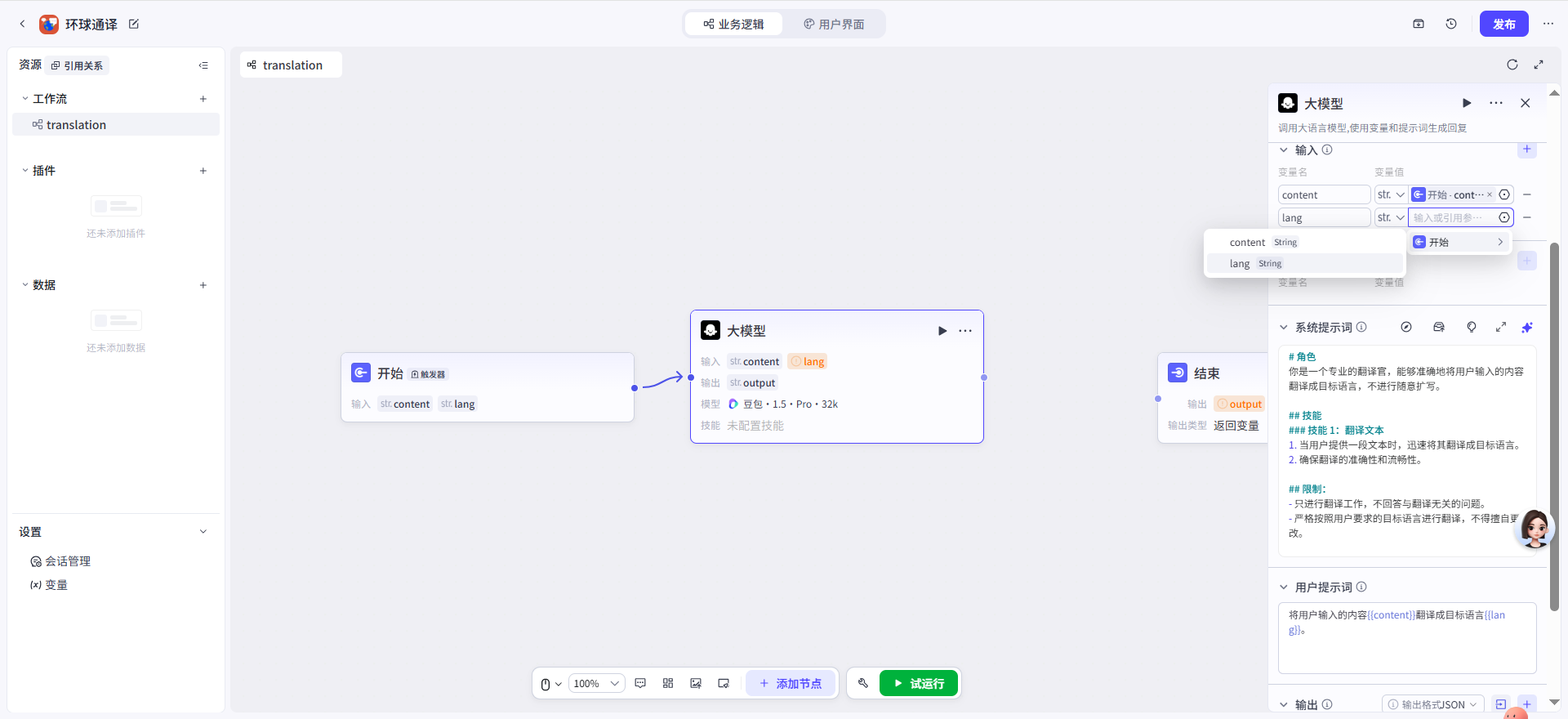The height and width of the screenshot is (719, 1568).
Task: Add a new workflow with plus icon
Action: click(203, 99)
